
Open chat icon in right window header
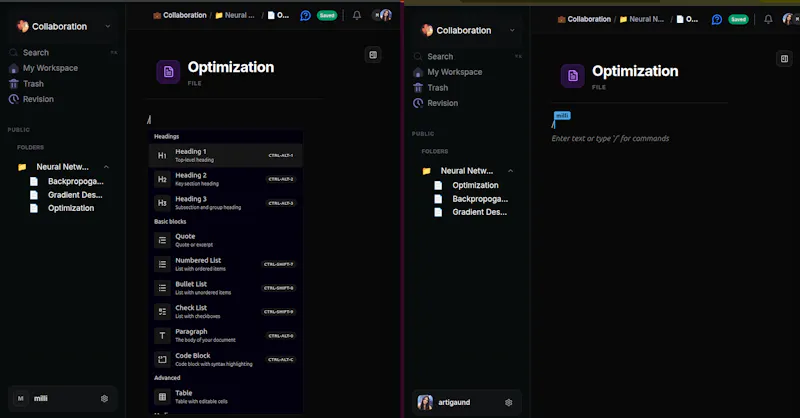pos(717,19)
